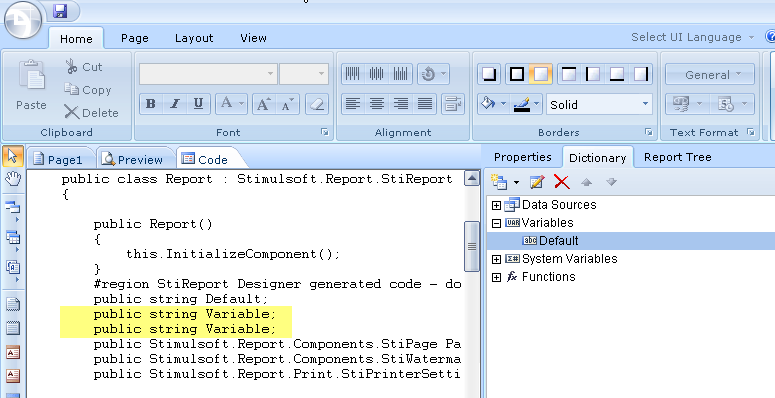Select the highlighted no-borders button
Screen dimensions: 775x398
(x=541, y=74)
